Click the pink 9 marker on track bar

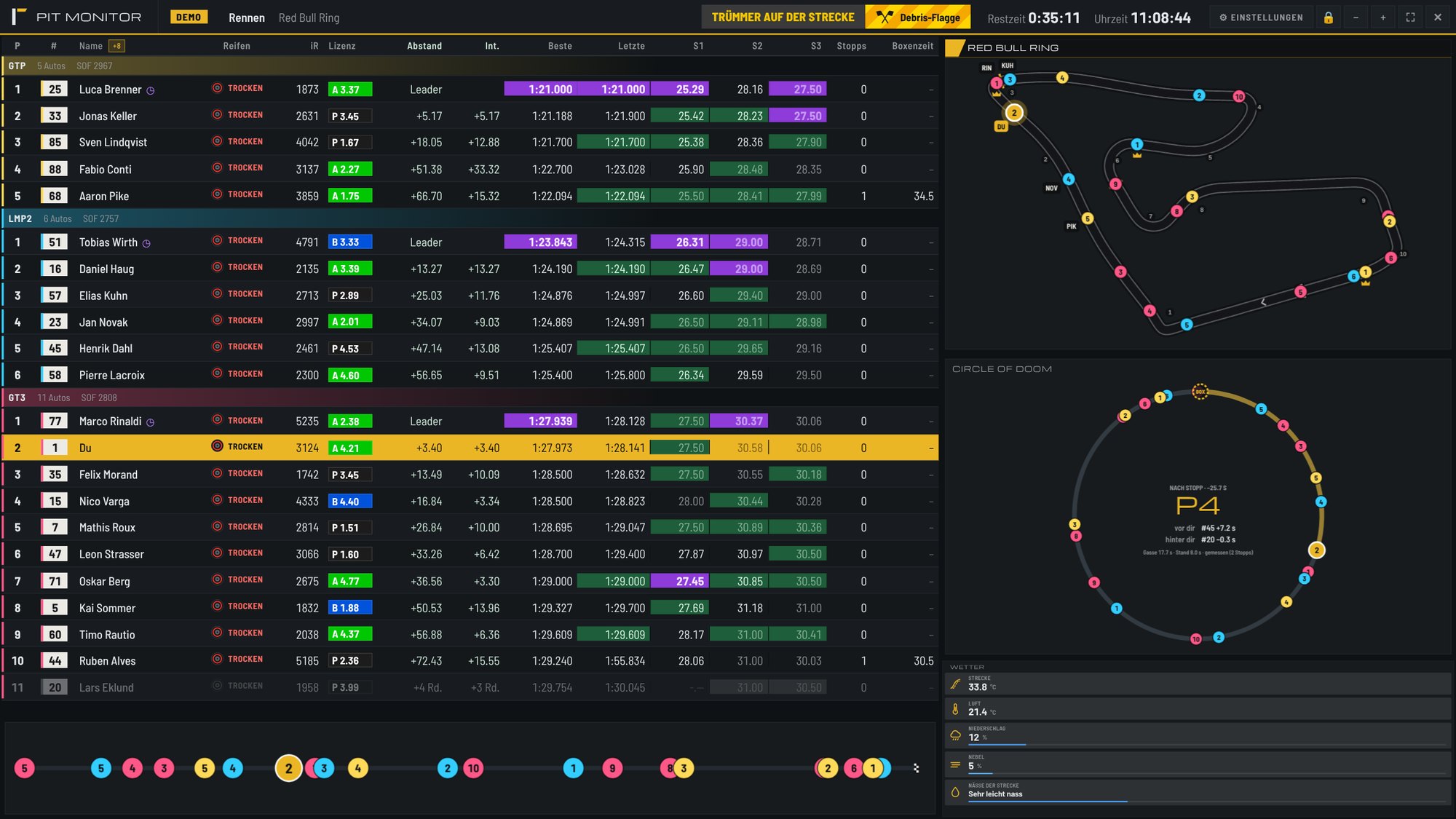[612, 768]
